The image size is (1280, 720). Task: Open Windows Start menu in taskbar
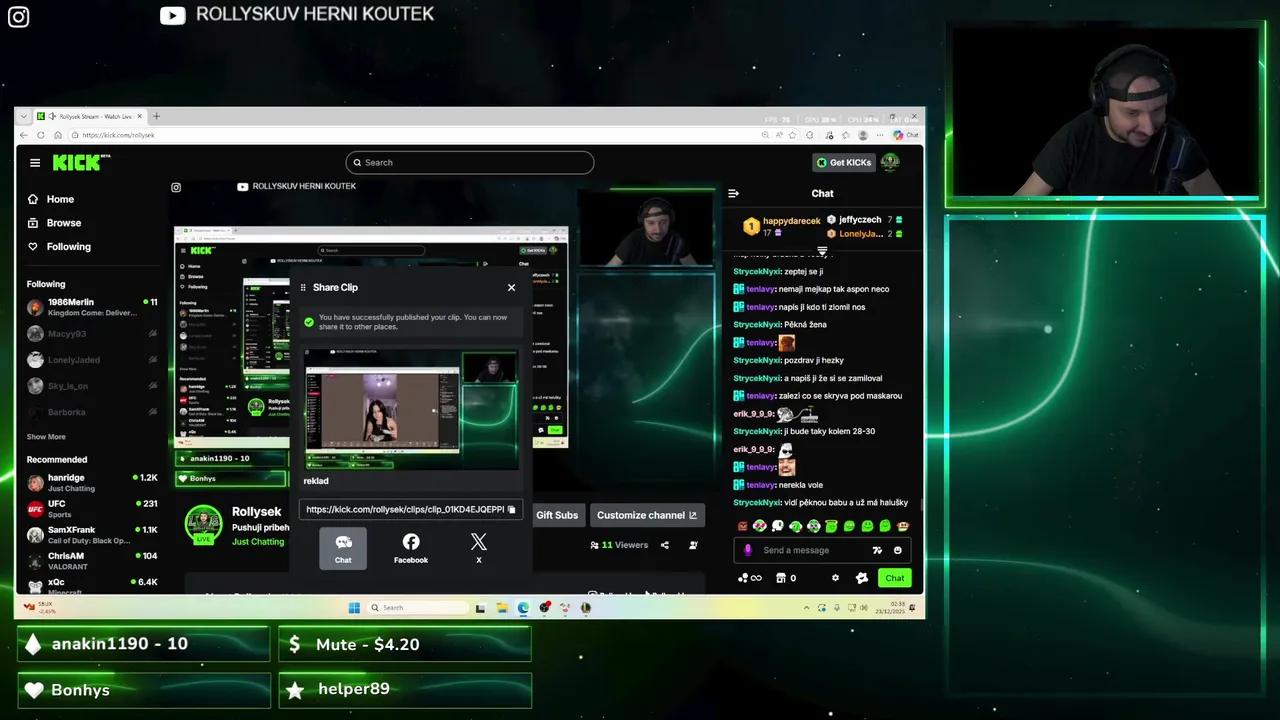[354, 608]
